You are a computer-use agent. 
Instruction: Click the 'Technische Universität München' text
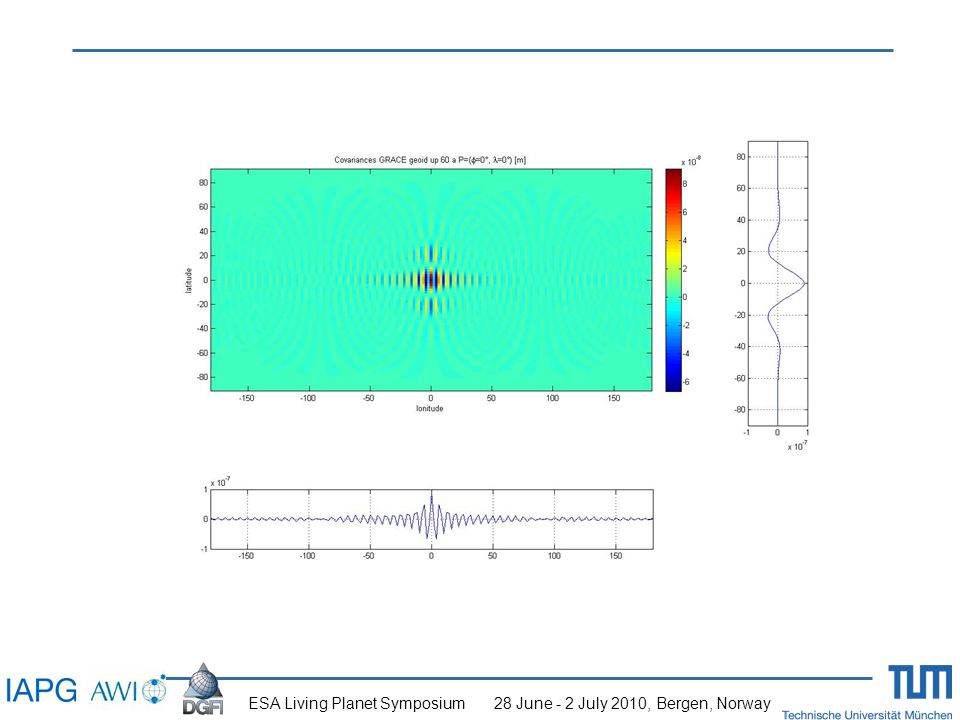[x=867, y=714]
